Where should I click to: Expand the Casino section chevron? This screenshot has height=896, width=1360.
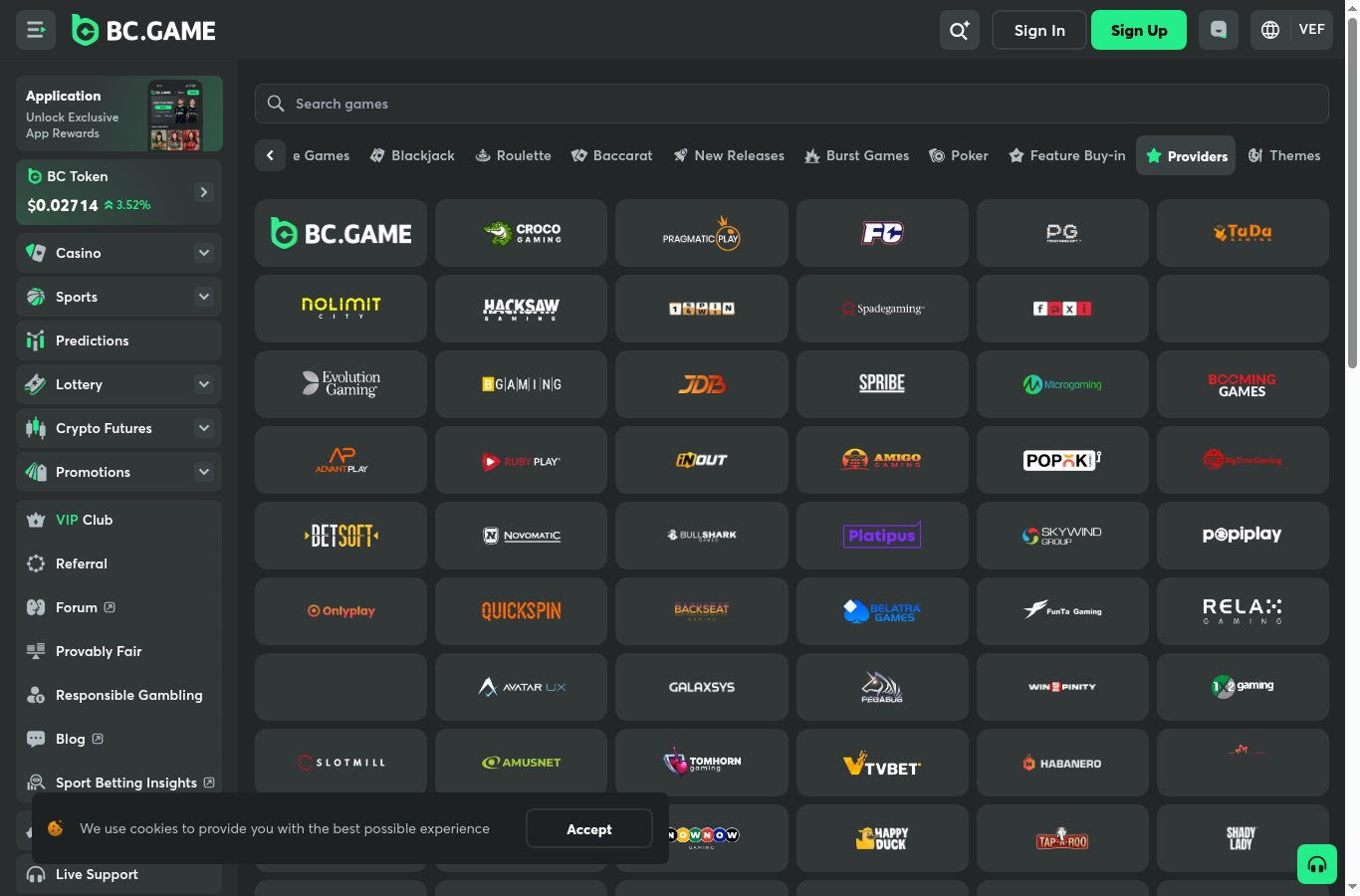coord(204,253)
